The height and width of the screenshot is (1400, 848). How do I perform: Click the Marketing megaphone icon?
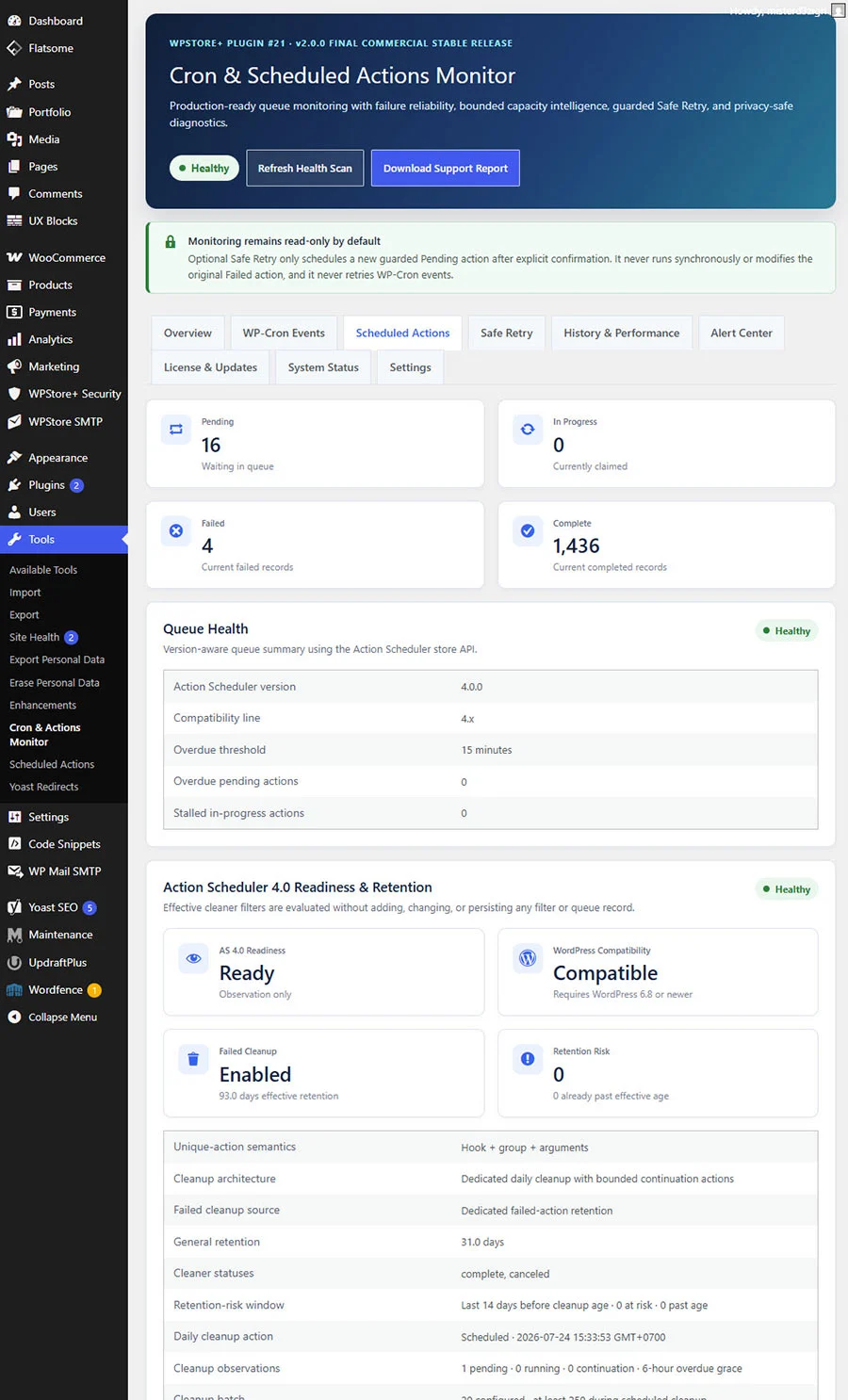14,366
